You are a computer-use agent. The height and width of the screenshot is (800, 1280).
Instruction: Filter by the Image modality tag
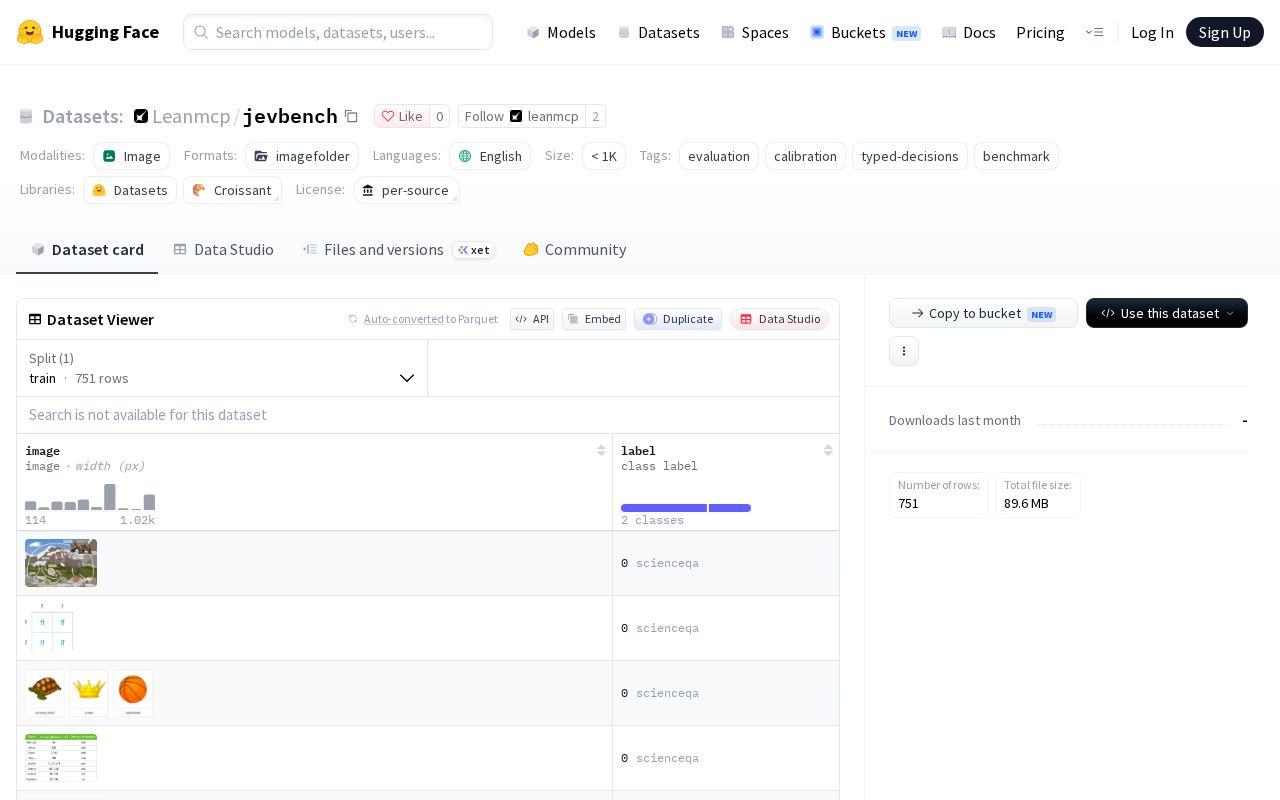pos(131,156)
